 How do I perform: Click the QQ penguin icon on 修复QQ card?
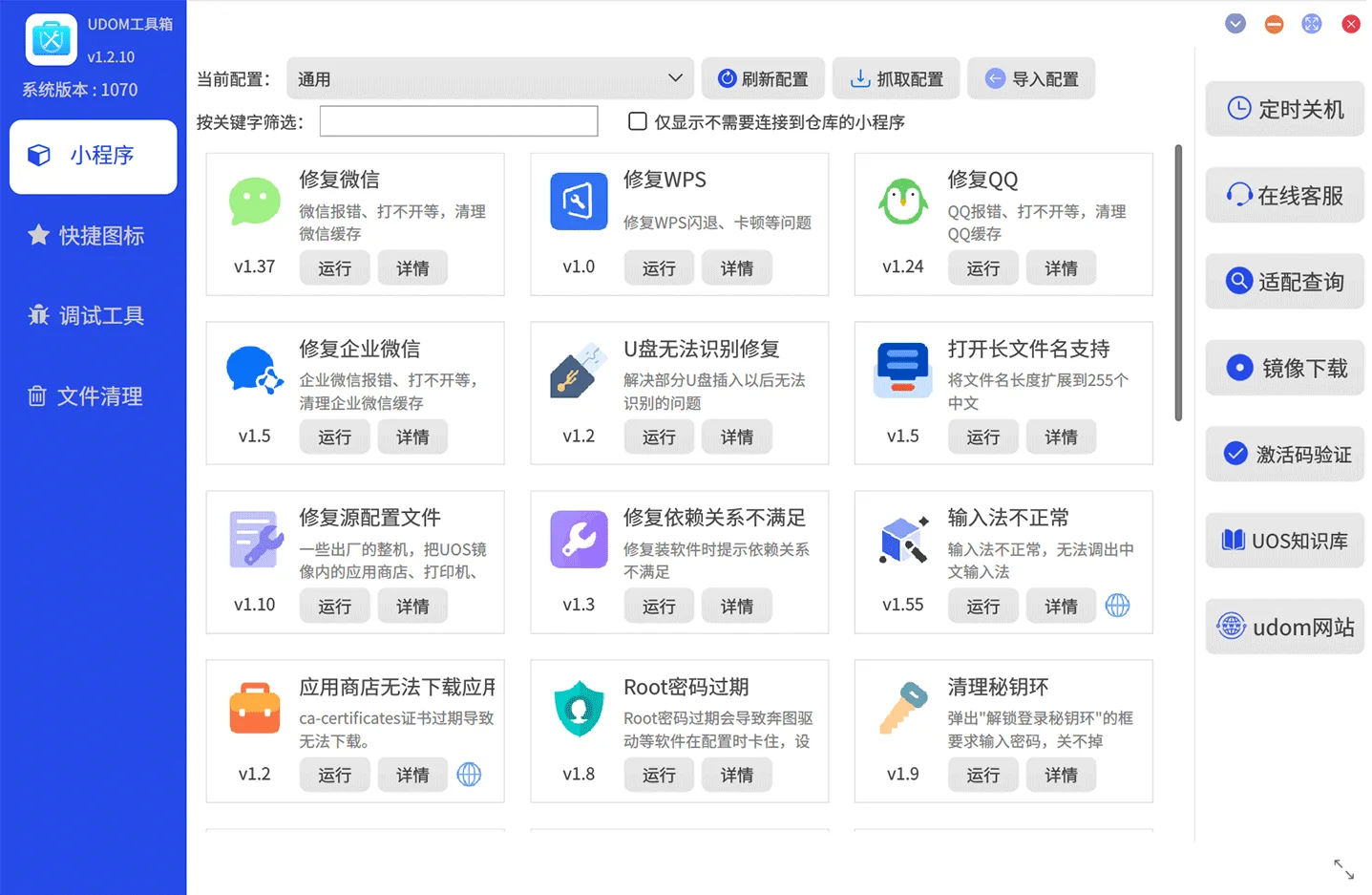click(902, 202)
